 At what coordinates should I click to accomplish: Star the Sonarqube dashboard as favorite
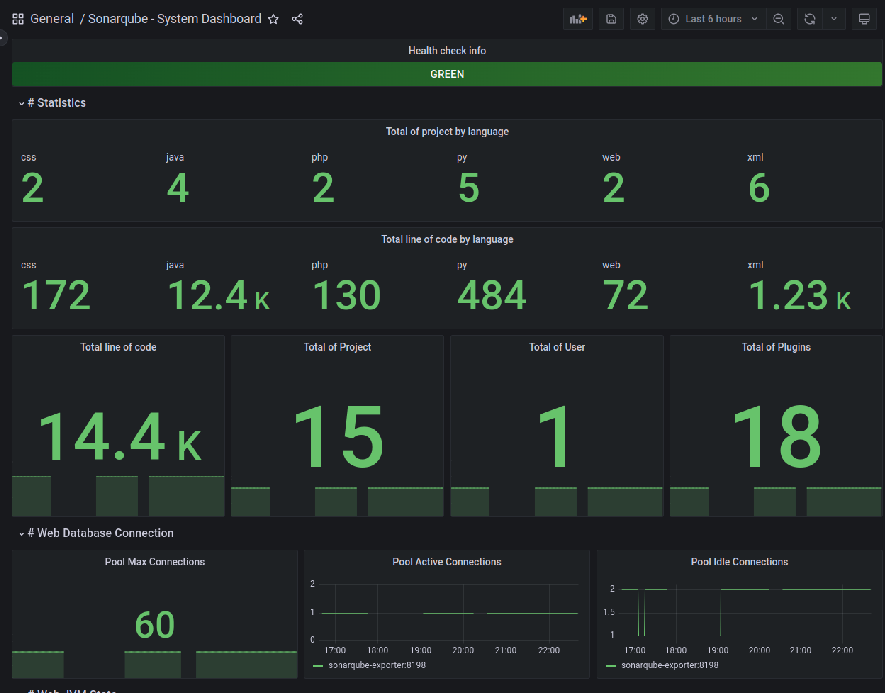click(273, 19)
